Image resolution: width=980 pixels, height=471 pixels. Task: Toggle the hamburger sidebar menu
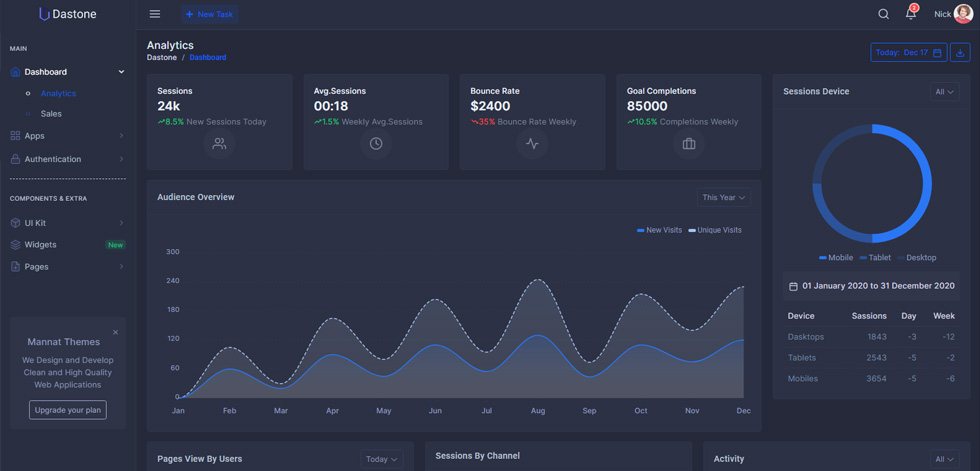(x=155, y=14)
